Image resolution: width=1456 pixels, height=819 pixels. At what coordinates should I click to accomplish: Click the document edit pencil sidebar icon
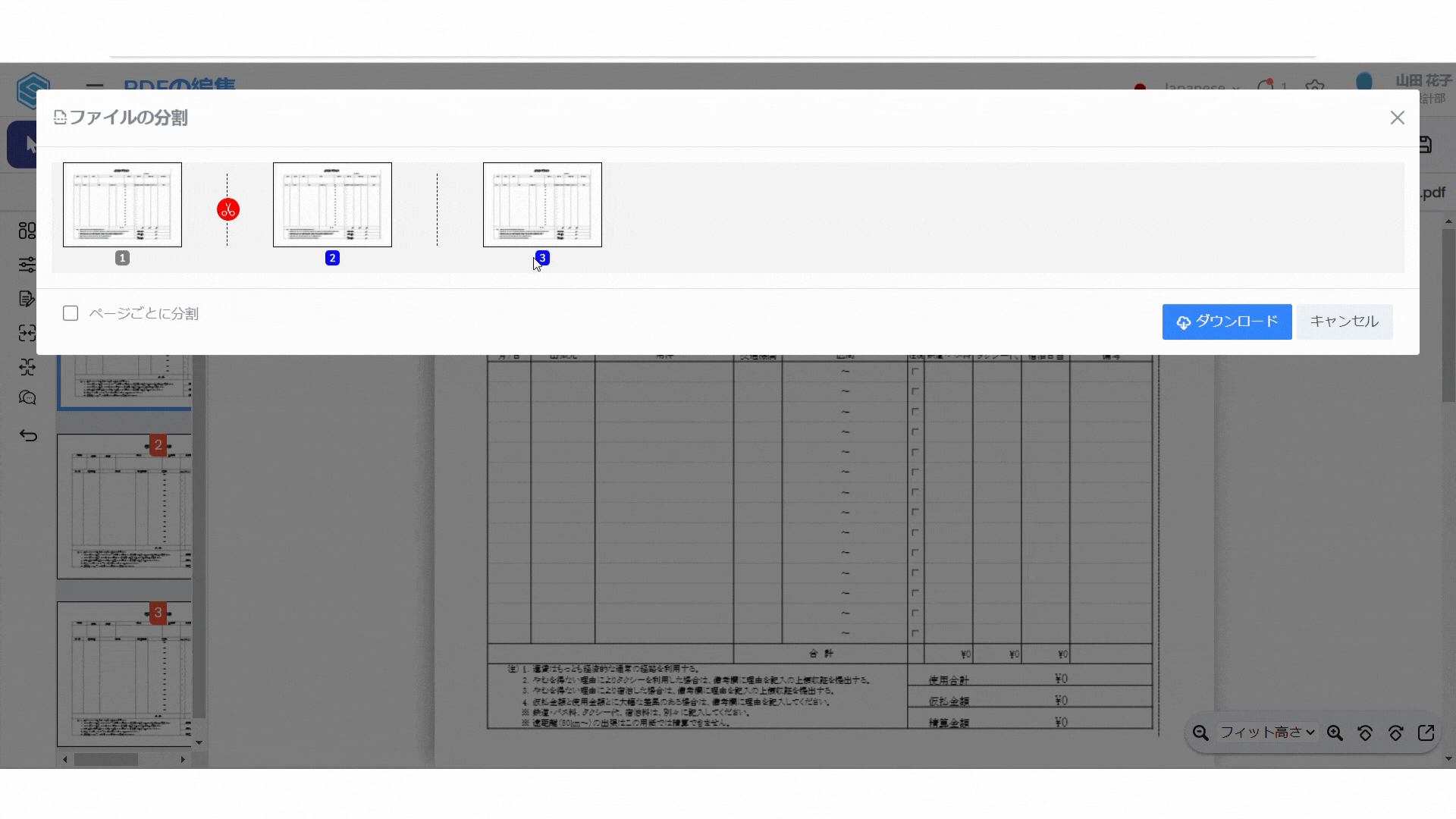(x=27, y=299)
